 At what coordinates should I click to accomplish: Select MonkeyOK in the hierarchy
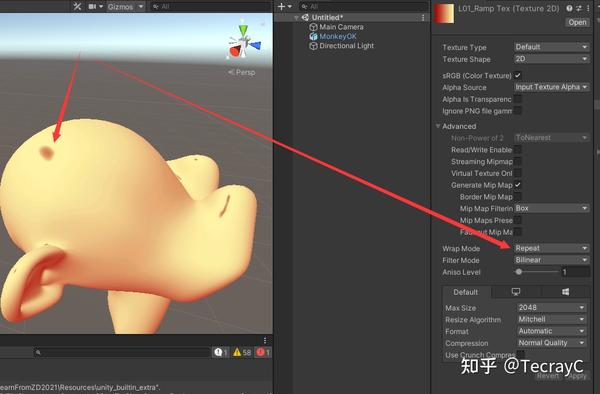click(x=338, y=36)
